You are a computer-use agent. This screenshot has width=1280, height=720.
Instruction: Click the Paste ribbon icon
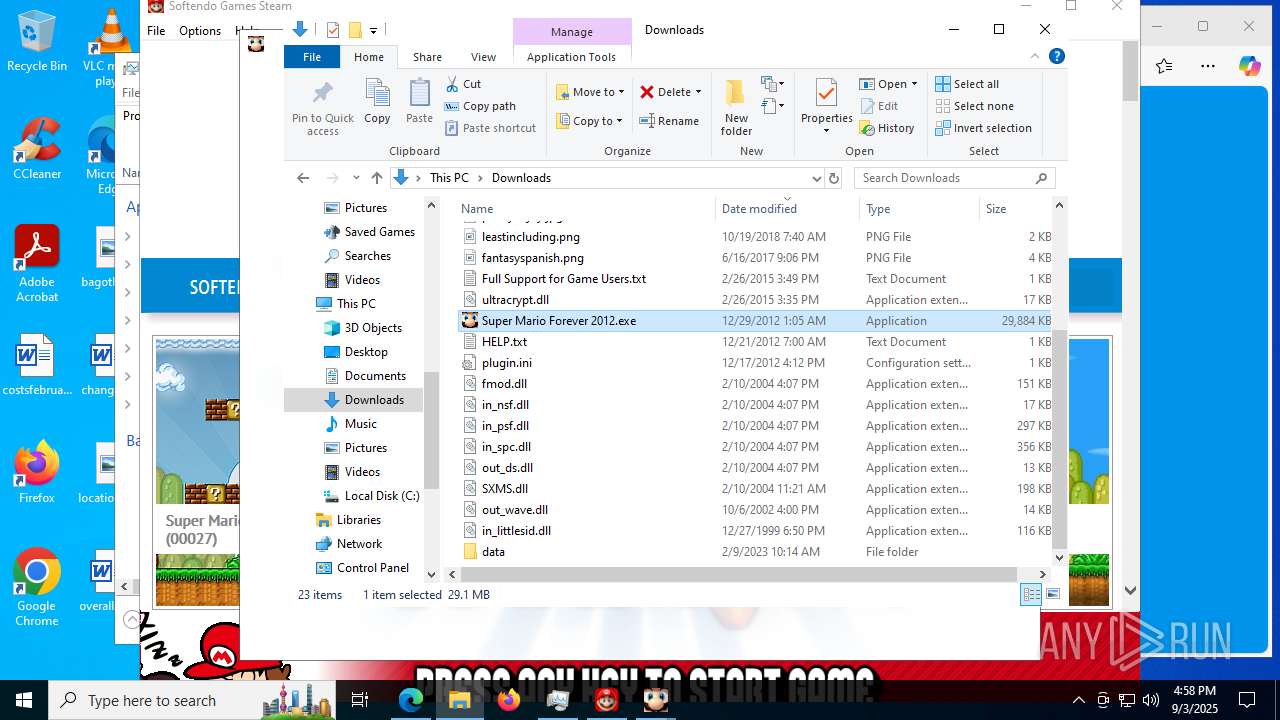[x=419, y=94]
